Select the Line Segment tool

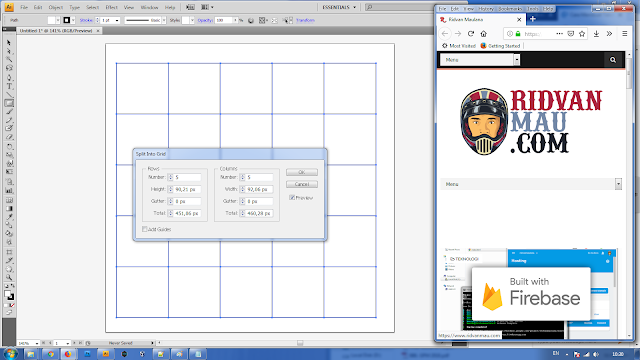(9, 95)
